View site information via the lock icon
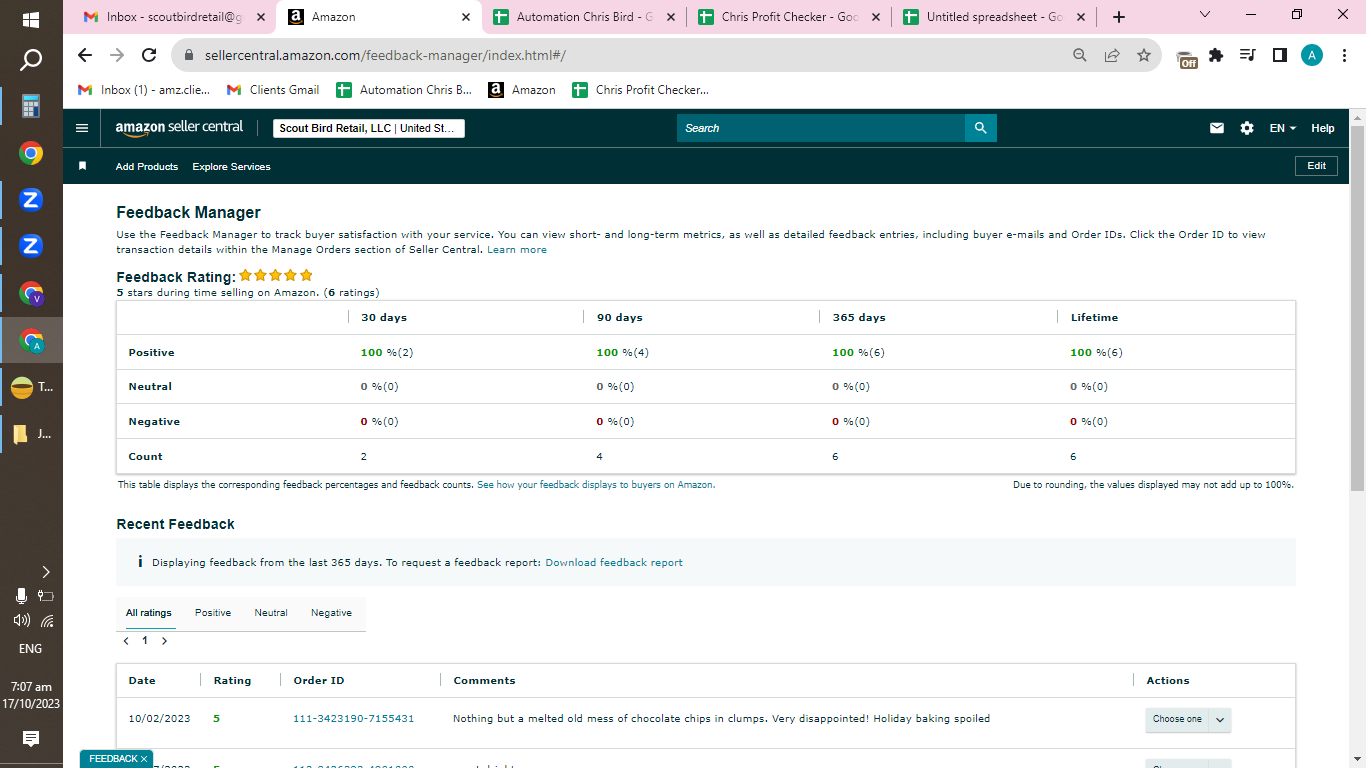1366x768 pixels. (x=187, y=56)
